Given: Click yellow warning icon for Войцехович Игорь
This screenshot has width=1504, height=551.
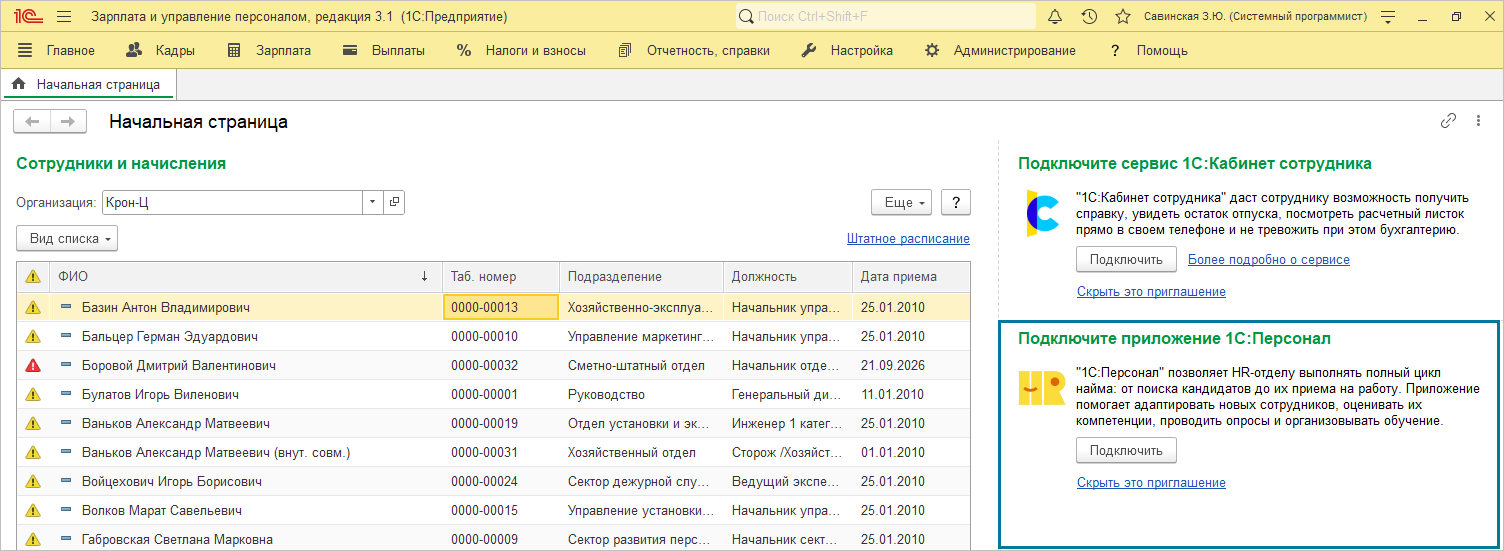Looking at the screenshot, I should (x=33, y=482).
